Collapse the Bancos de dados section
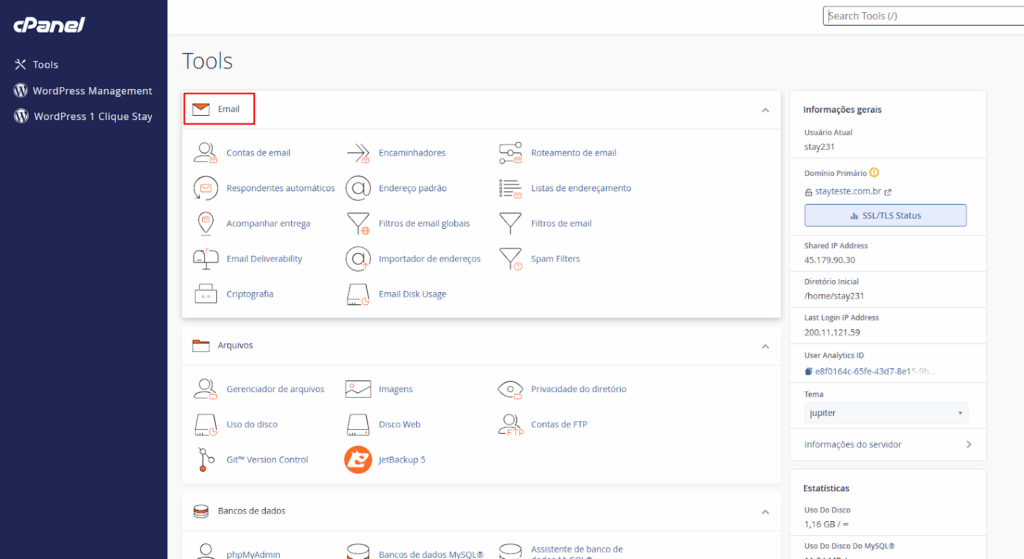Screen dimensions: 1024x559 765,511
